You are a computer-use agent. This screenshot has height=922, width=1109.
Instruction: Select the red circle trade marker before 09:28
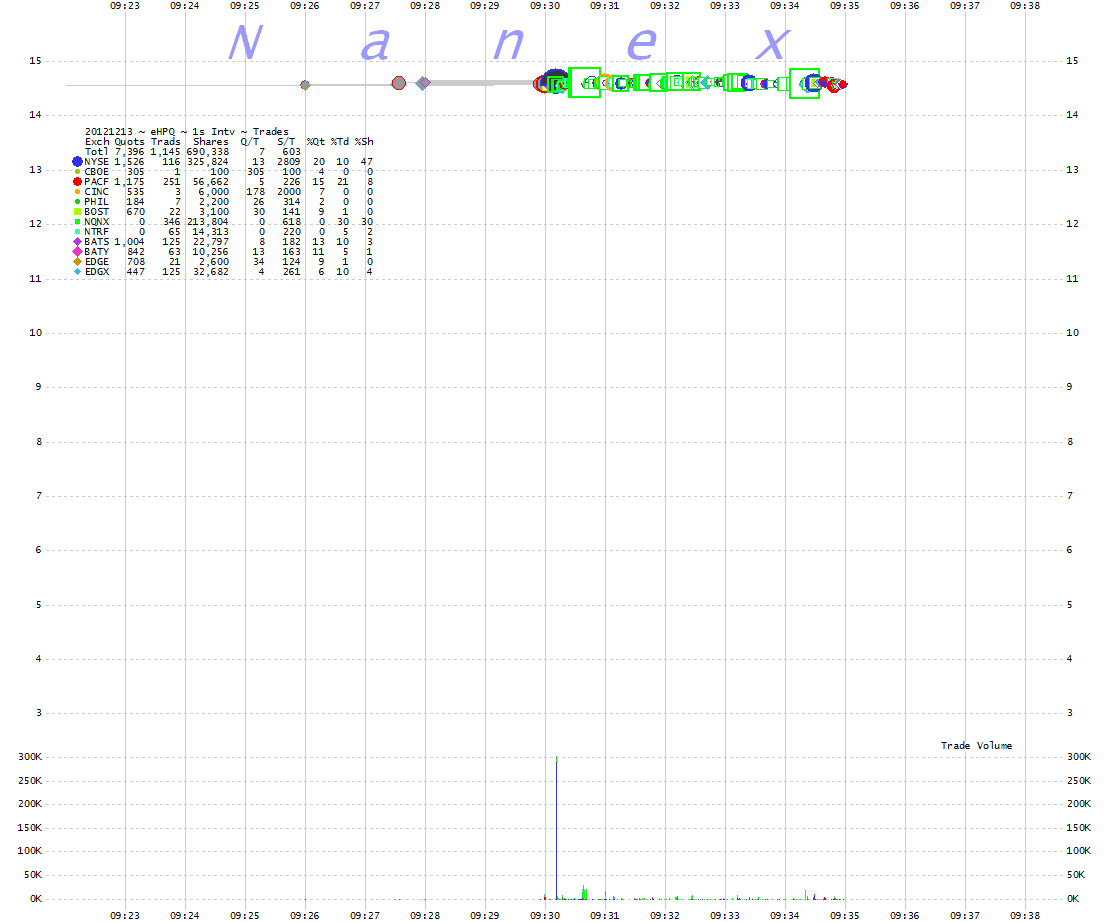(x=399, y=83)
